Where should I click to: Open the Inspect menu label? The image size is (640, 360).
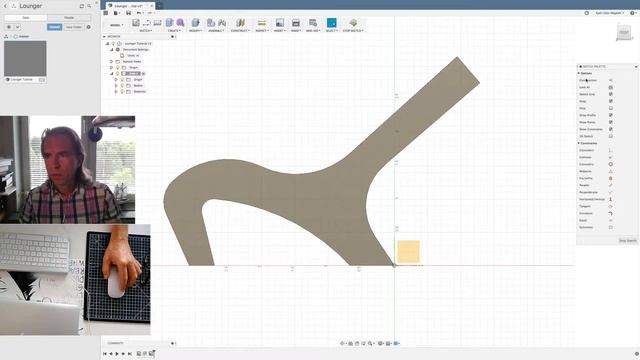(262, 31)
